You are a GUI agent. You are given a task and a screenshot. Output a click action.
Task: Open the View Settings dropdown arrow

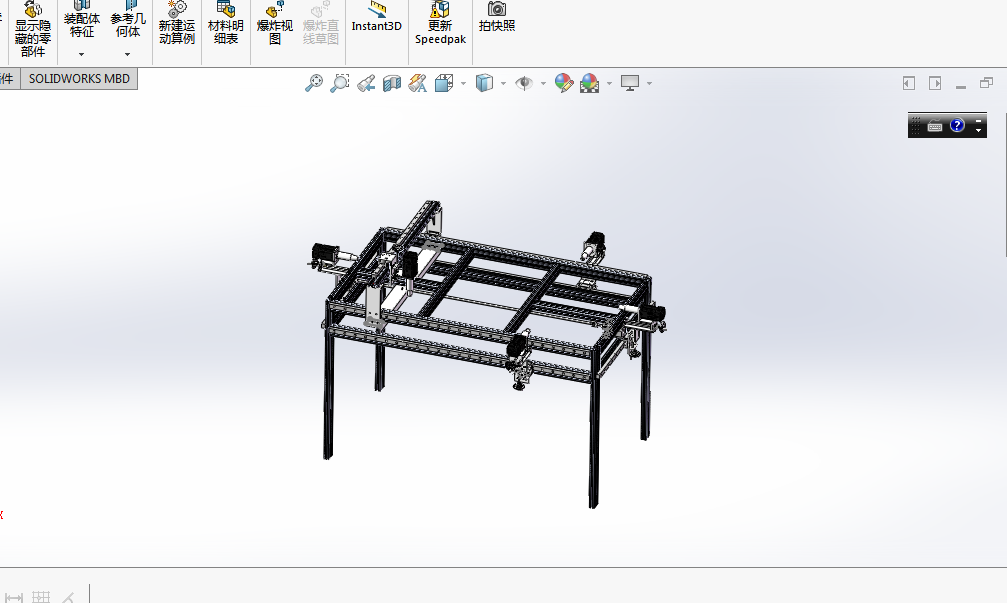click(649, 83)
